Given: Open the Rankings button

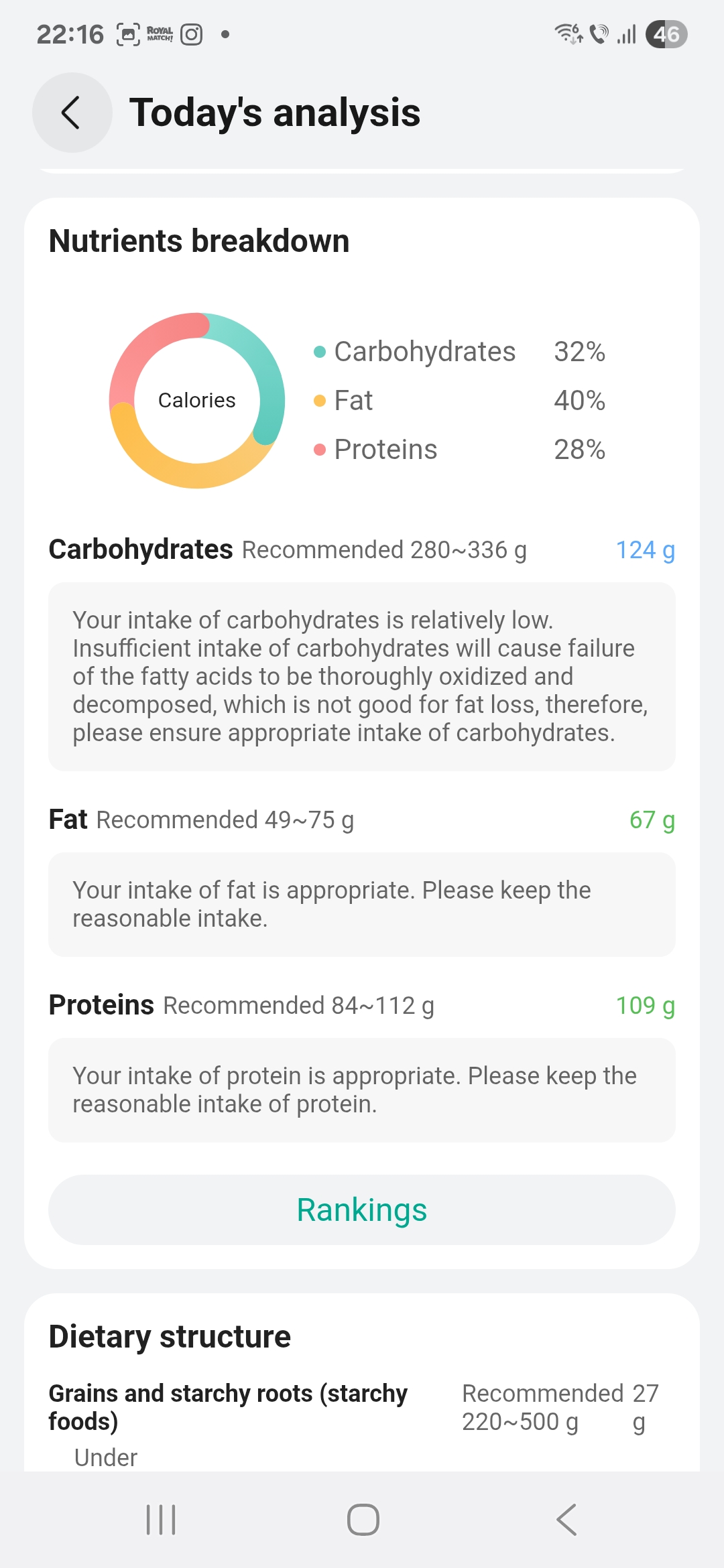Looking at the screenshot, I should pos(362,1210).
